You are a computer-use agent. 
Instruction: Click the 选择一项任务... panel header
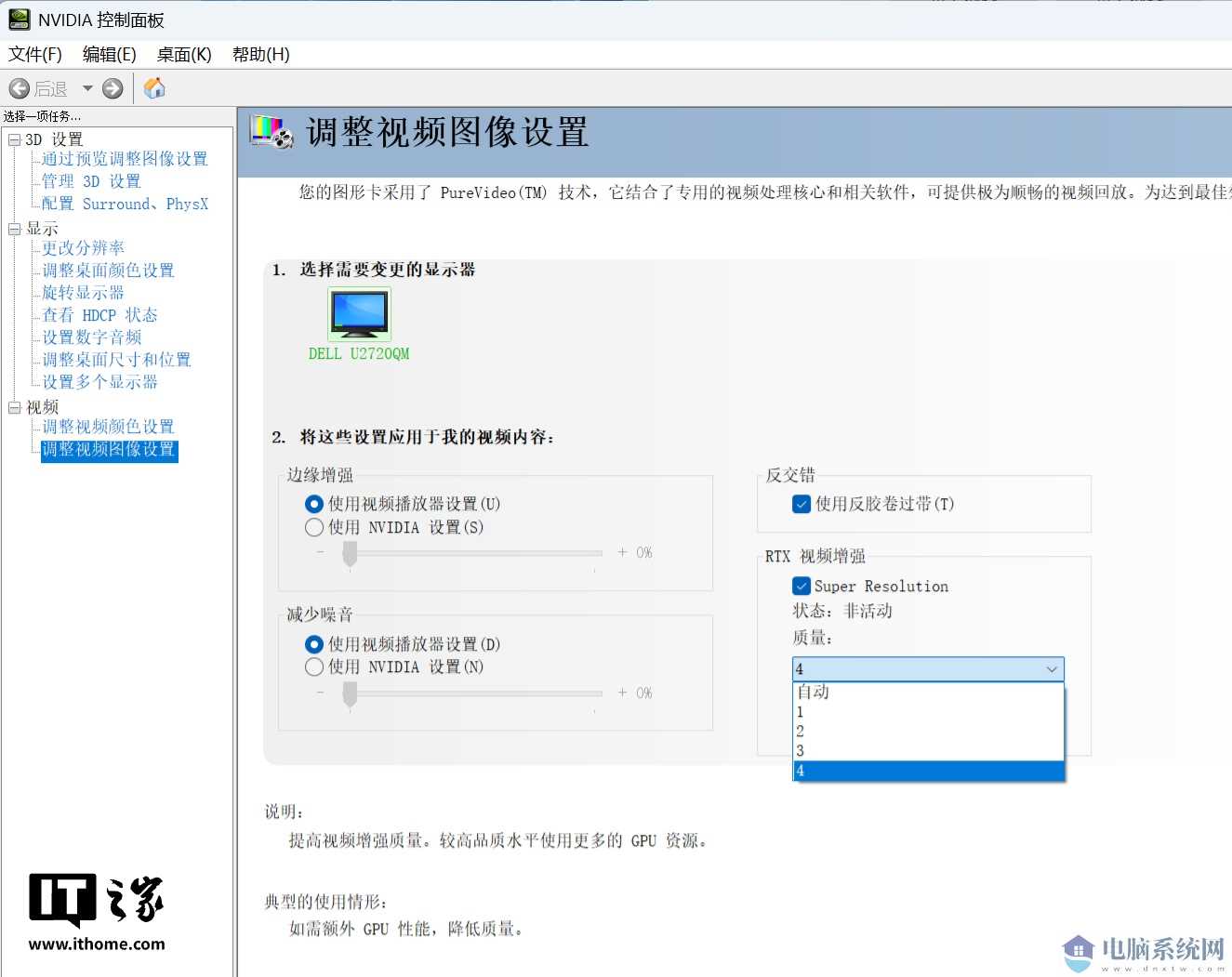(x=43, y=116)
